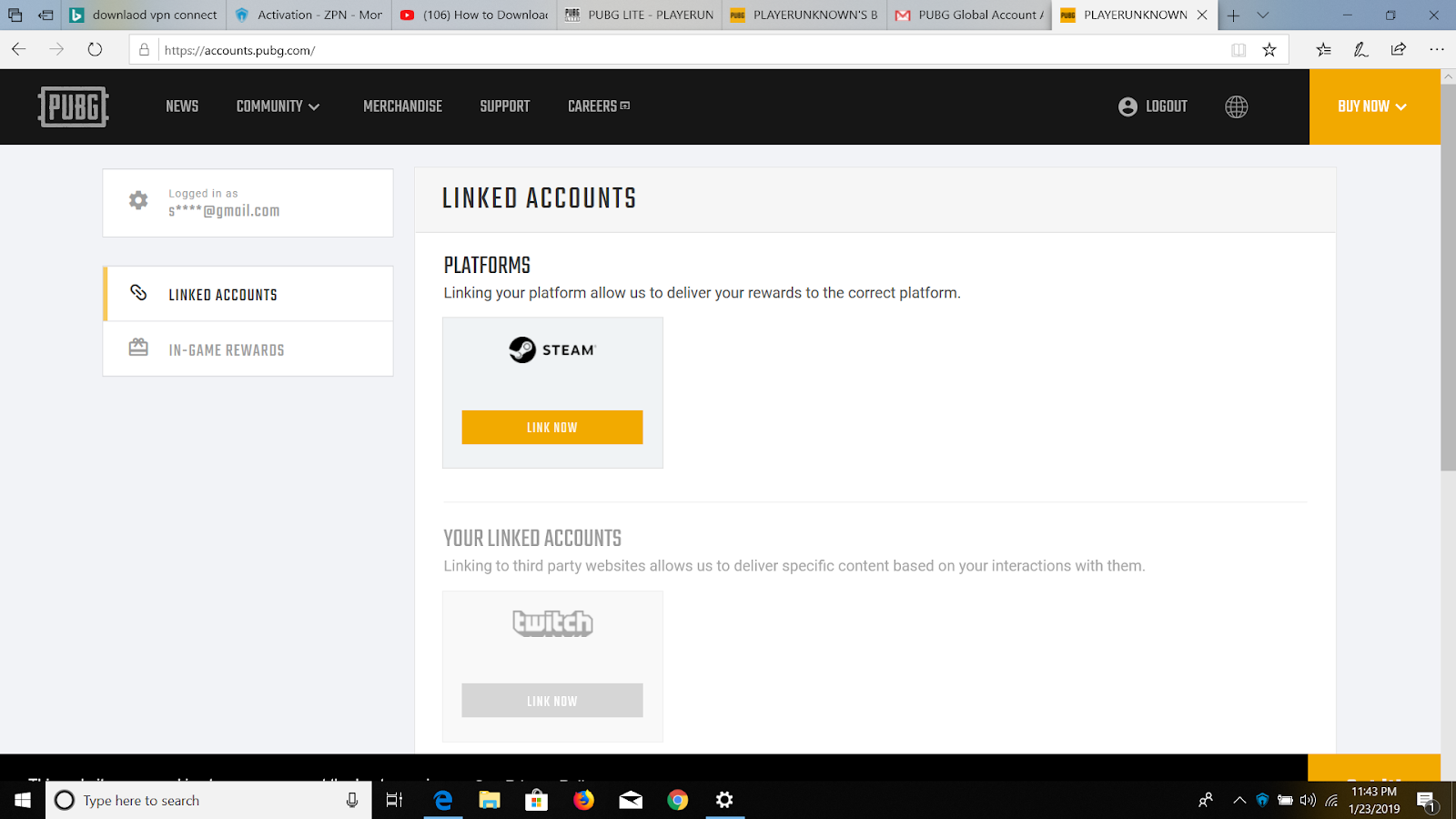Click the Edge browser taskbar icon
1456x819 pixels.
(443, 800)
